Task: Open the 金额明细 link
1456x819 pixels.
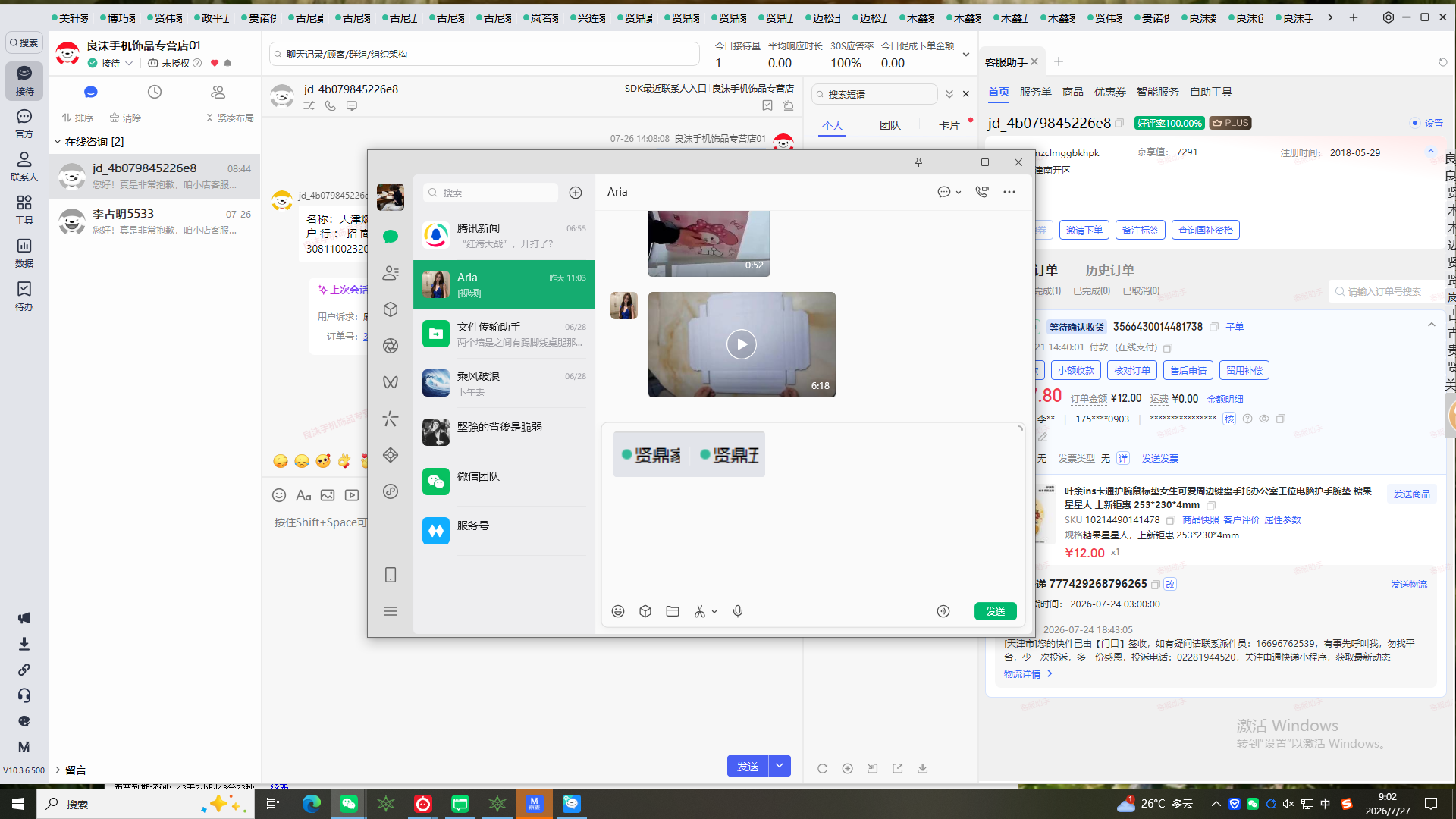Action: click(1225, 399)
